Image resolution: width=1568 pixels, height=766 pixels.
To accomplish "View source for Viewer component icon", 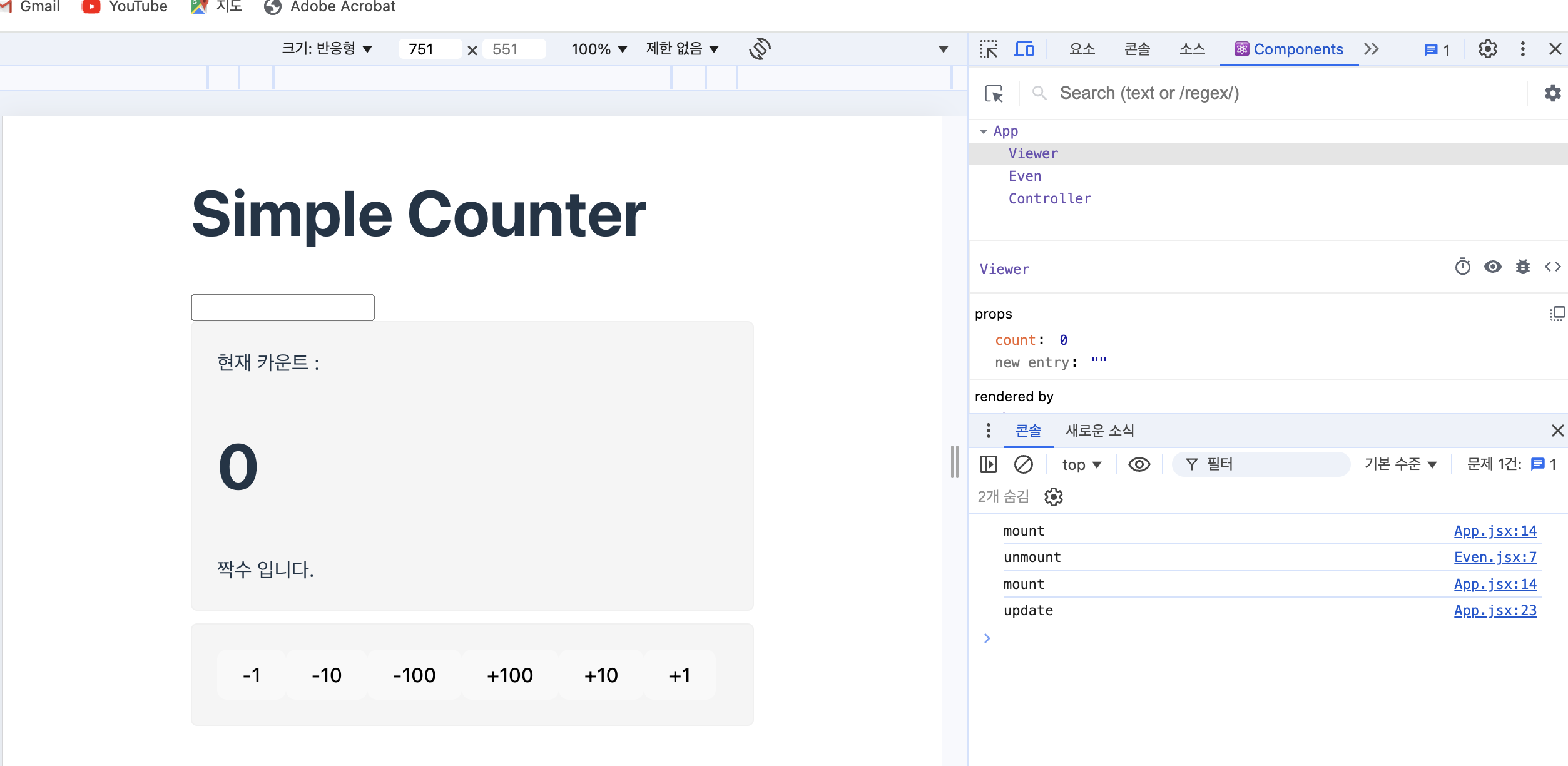I will [x=1553, y=267].
